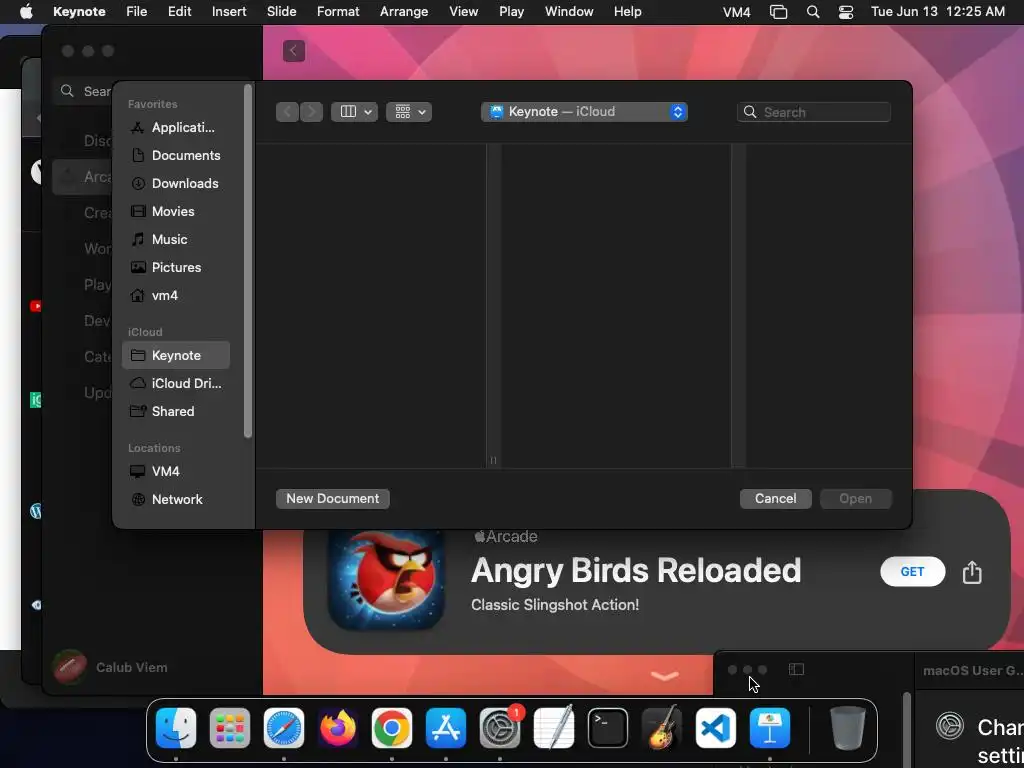
Task: Select Pictures in dialog sidebar
Action: coord(176,268)
